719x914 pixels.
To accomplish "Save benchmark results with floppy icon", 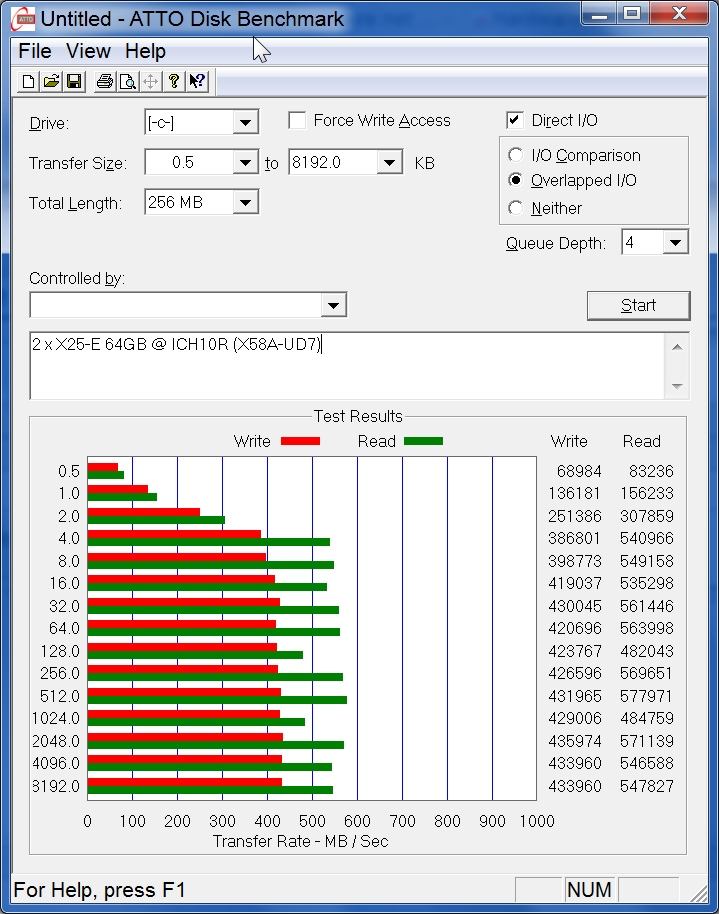I will (74, 81).
